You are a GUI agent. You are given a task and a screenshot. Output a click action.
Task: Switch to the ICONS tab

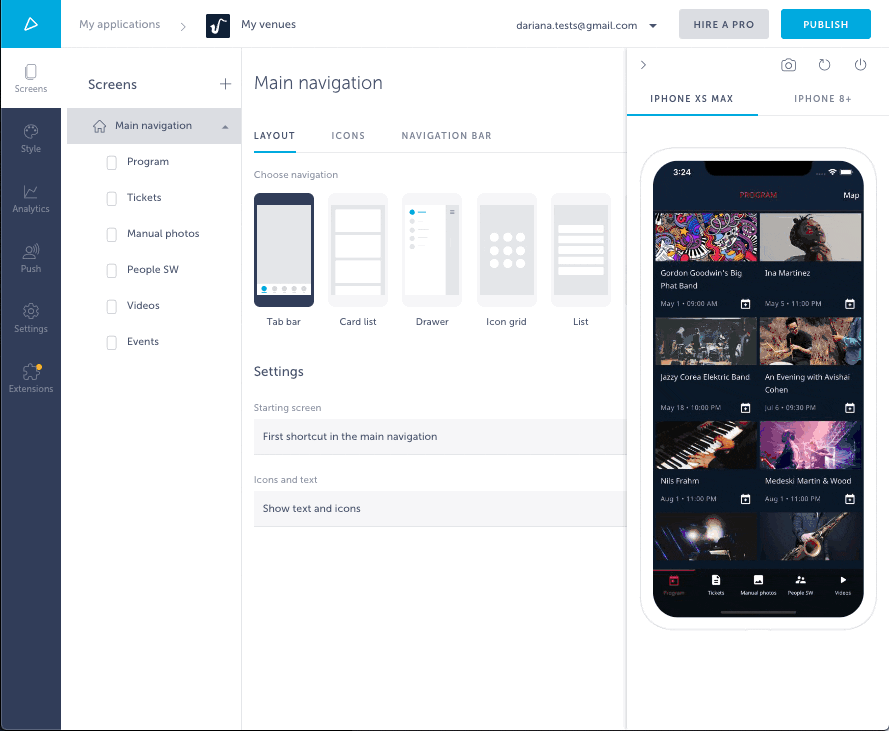click(x=348, y=135)
